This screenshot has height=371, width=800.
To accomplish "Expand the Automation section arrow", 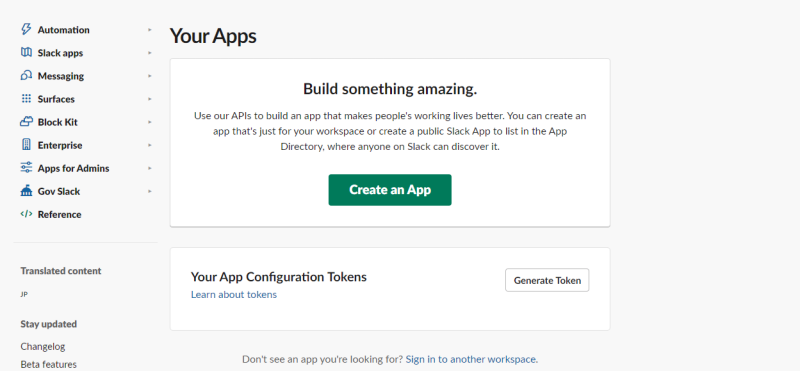I will (149, 30).
